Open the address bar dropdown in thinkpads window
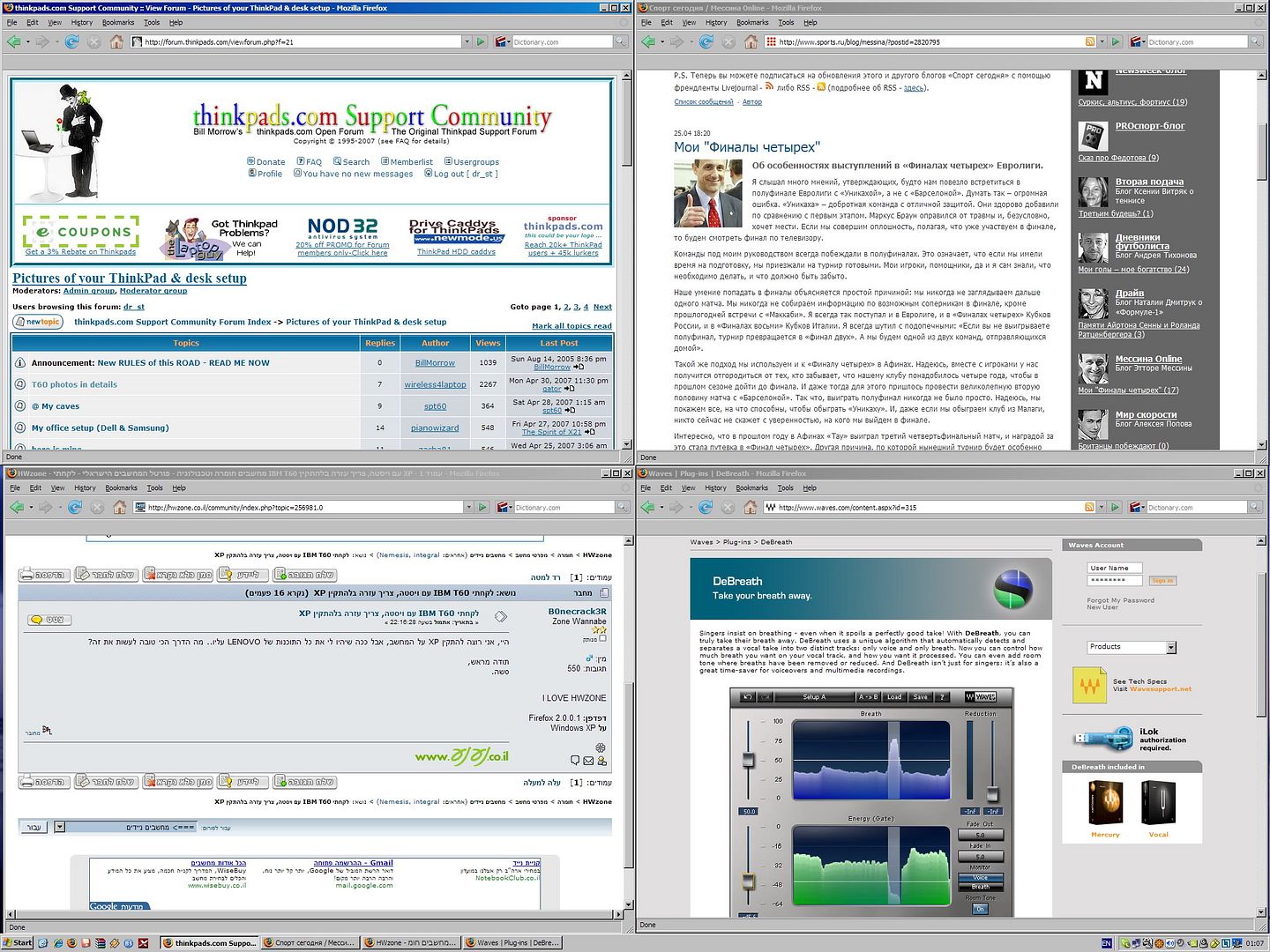 point(467,41)
